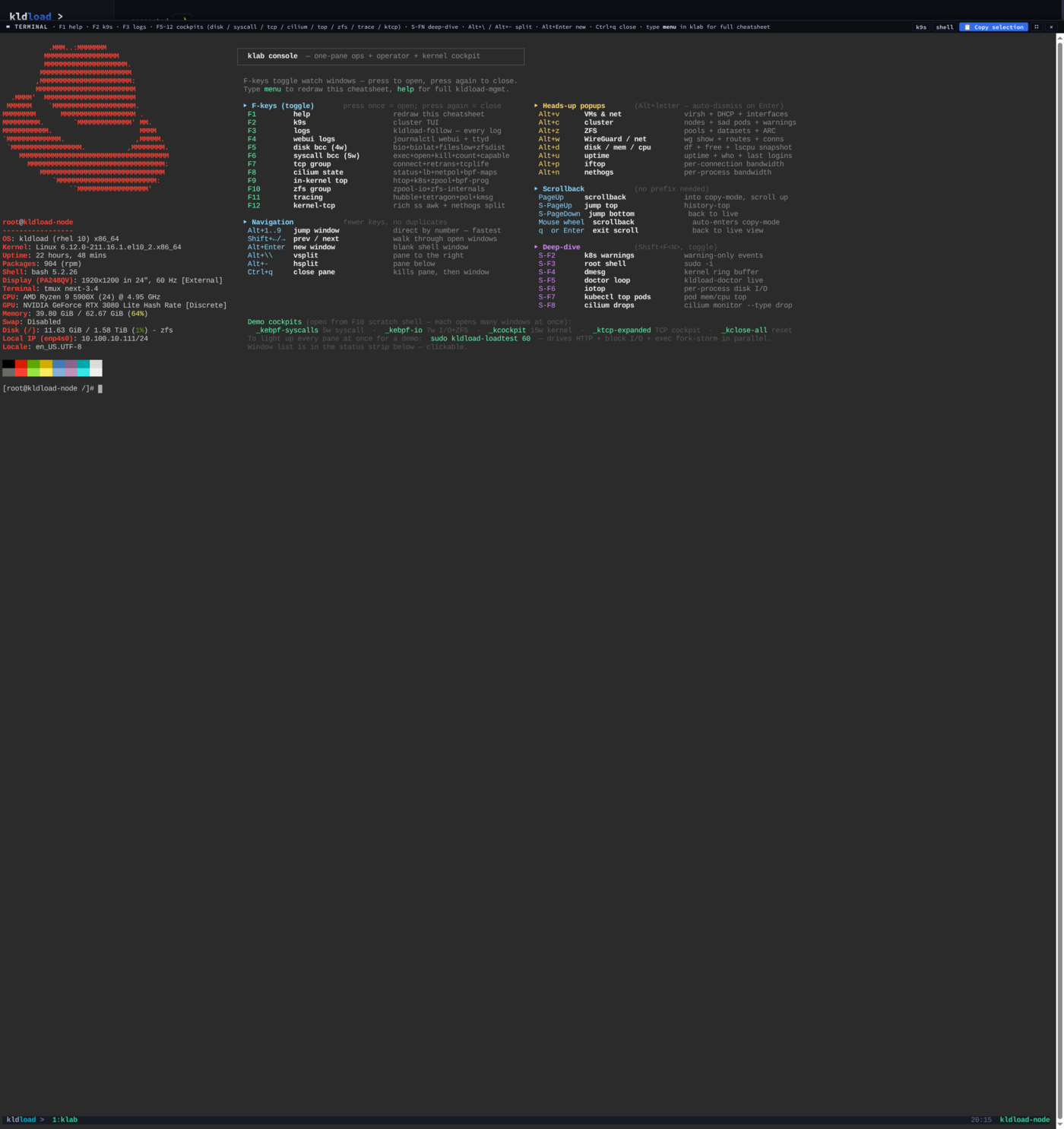Screen dimensions: 1064x1129
Task: Click the 'F-keys (toggle)' section heading
Action: point(283,106)
